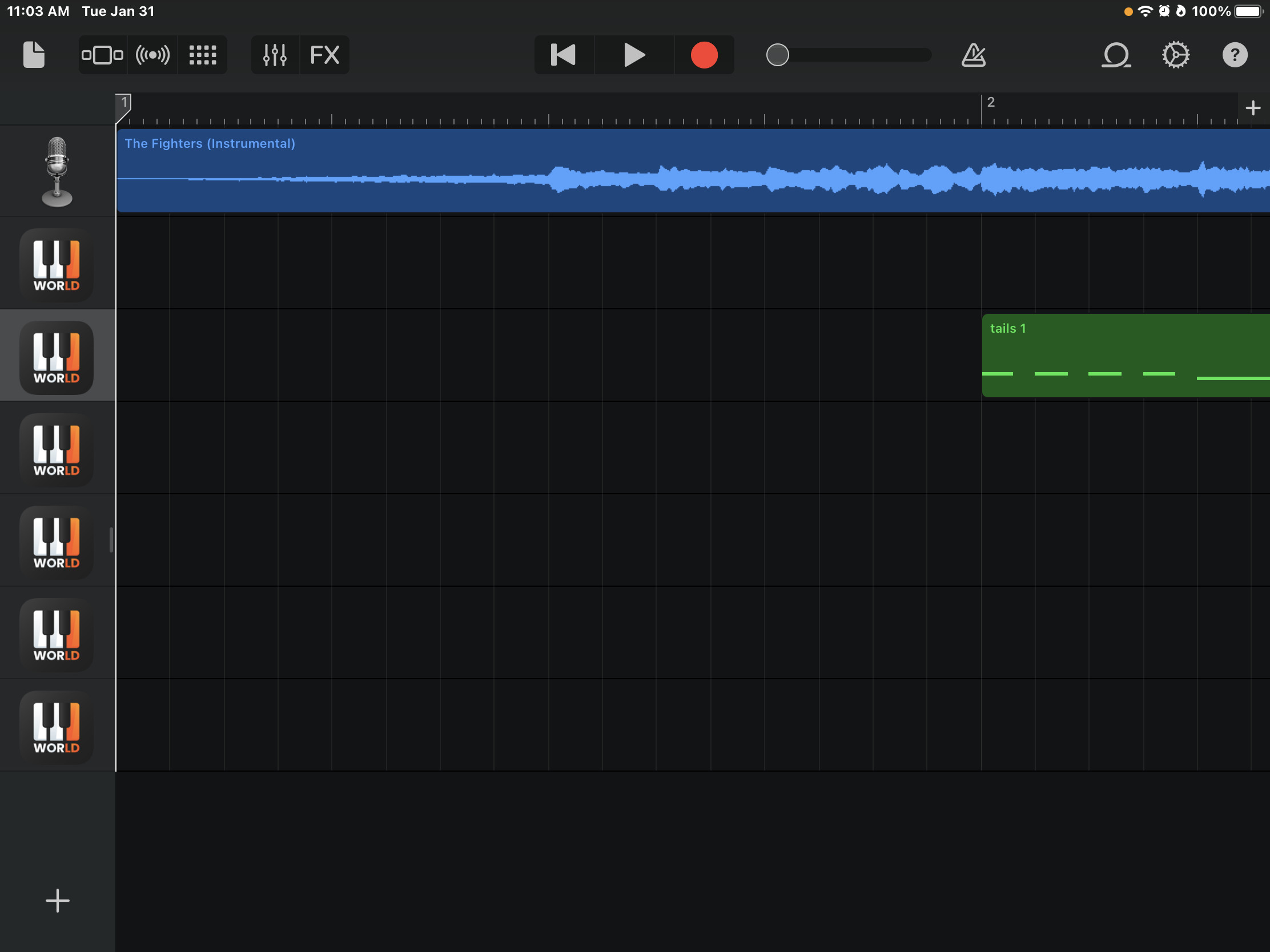Open GarageBand help
Screen dimensions: 1270x952
pos(1235,55)
